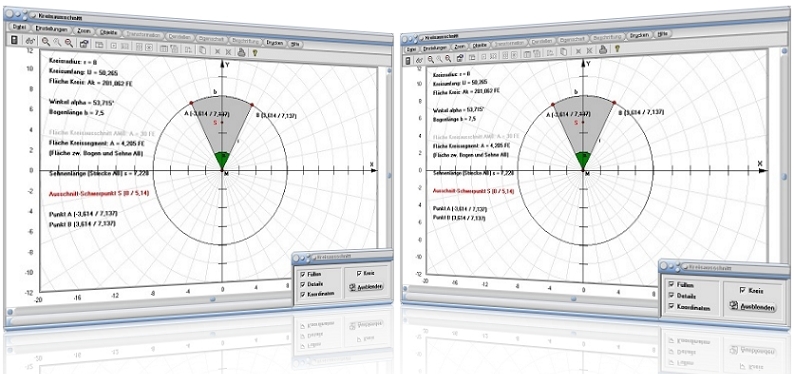The height and width of the screenshot is (374, 794).
Task: Toggle Details checkbox in right control panel
Action: point(671,295)
